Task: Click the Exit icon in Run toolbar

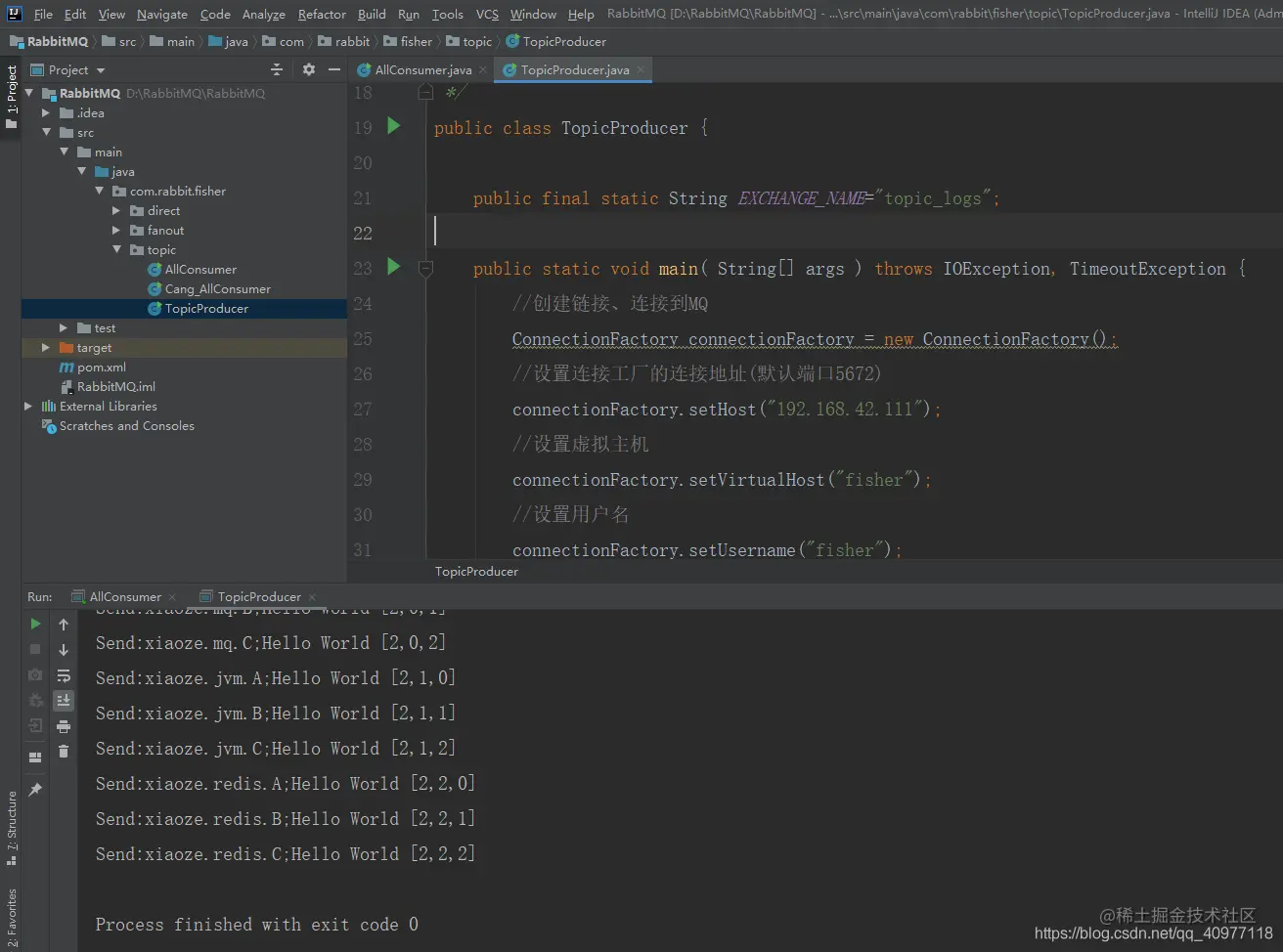Action: pyautogui.click(x=35, y=725)
